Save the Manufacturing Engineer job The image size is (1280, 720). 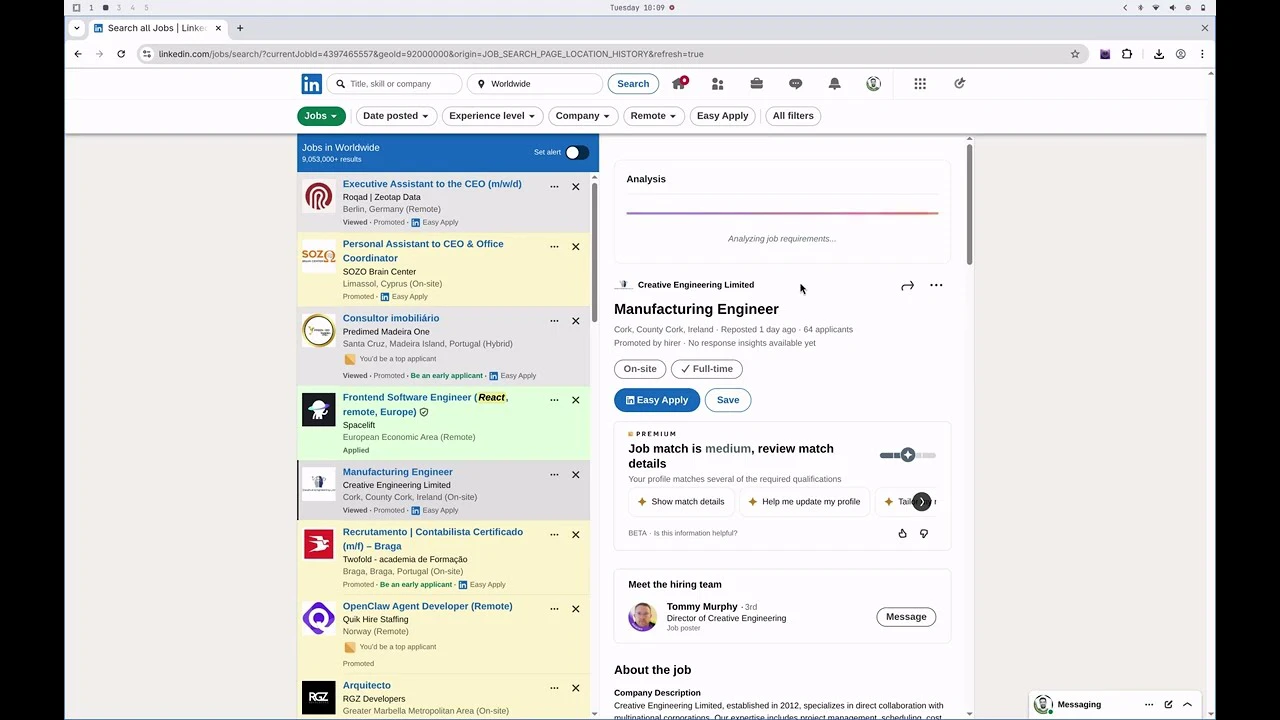click(x=728, y=400)
